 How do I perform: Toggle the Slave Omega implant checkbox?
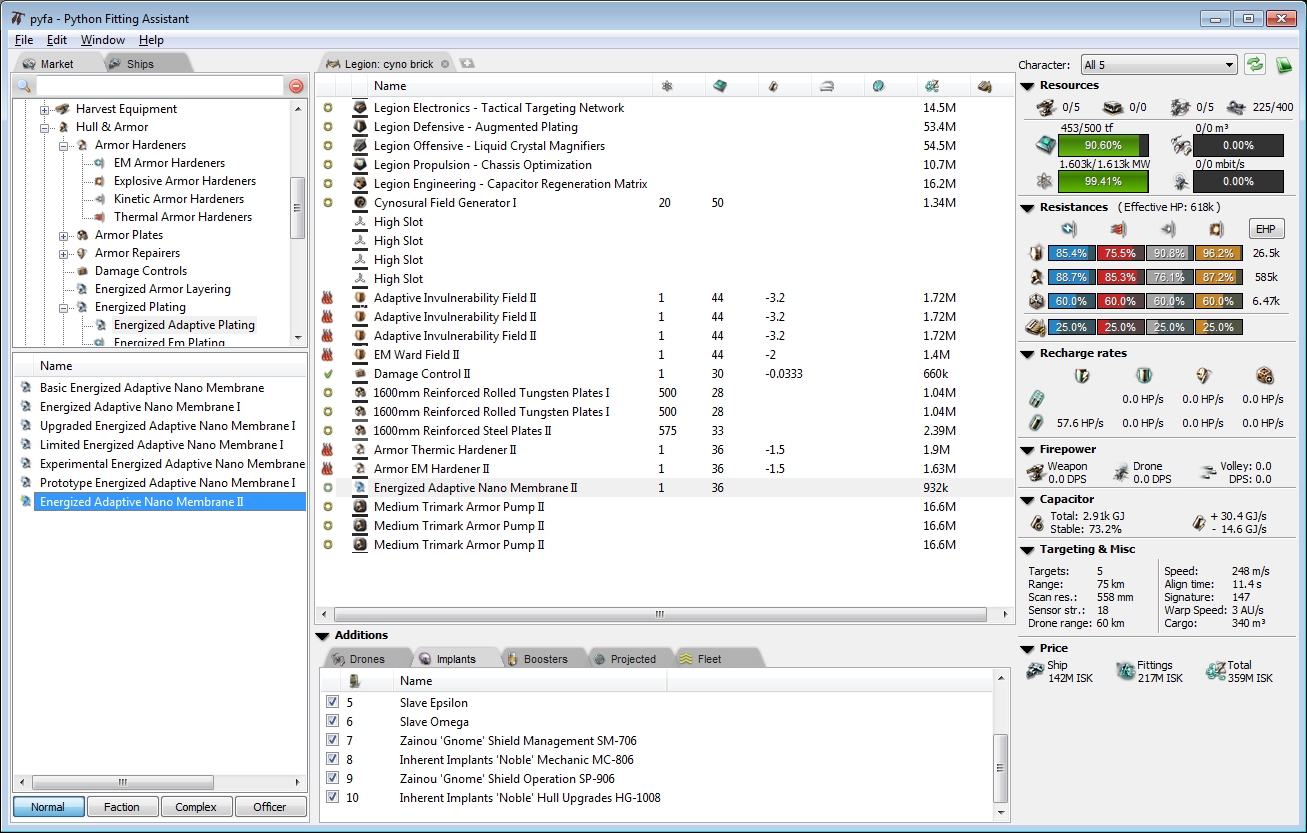[x=333, y=722]
